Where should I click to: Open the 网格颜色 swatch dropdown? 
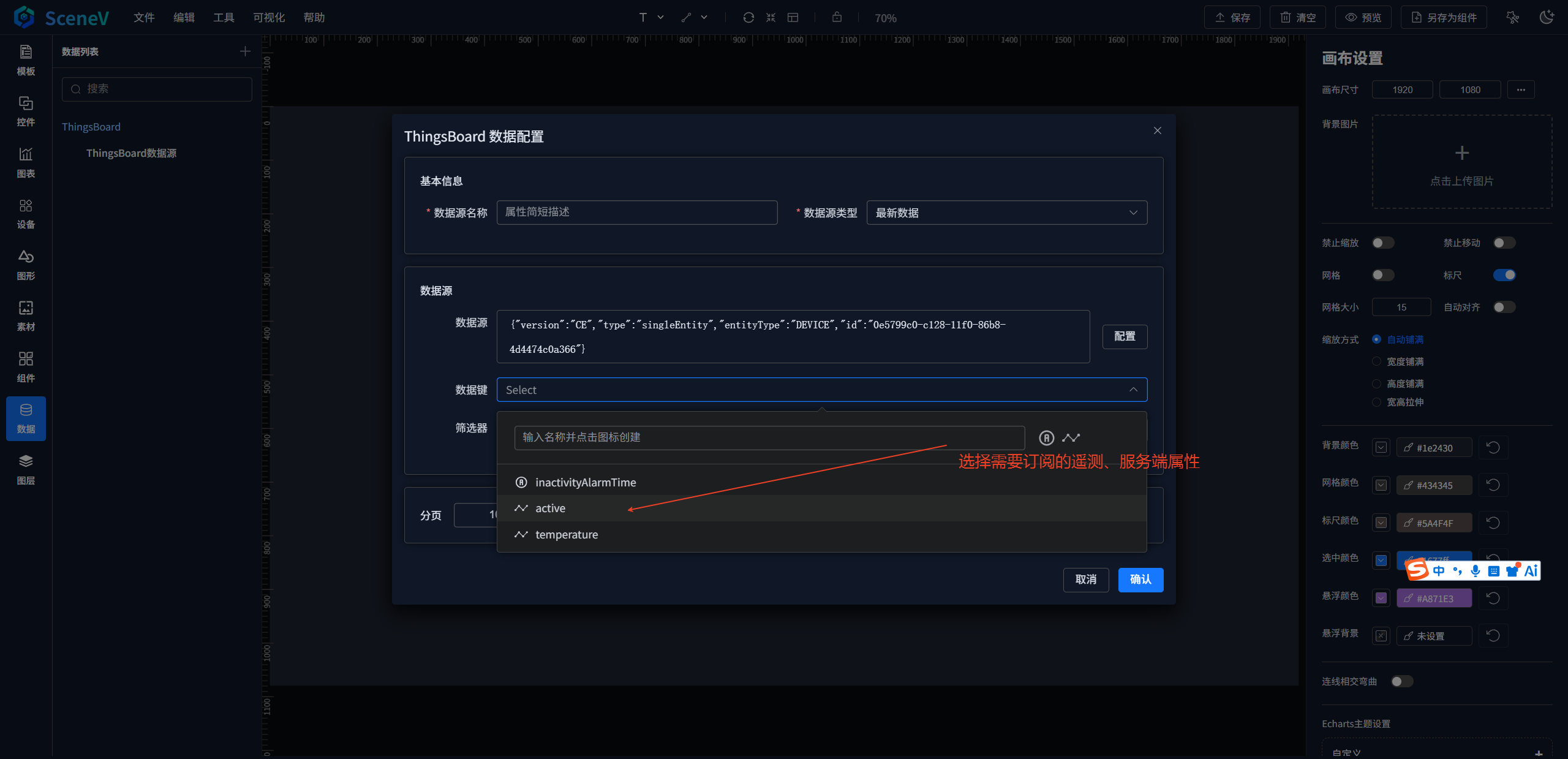tap(1381, 485)
